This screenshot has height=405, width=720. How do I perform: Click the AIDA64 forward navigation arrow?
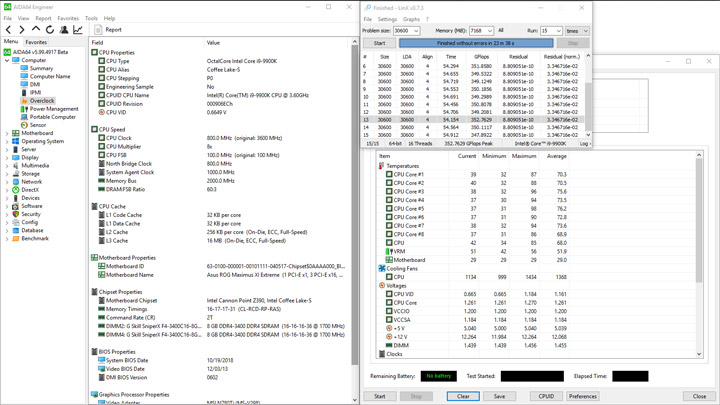22,30
